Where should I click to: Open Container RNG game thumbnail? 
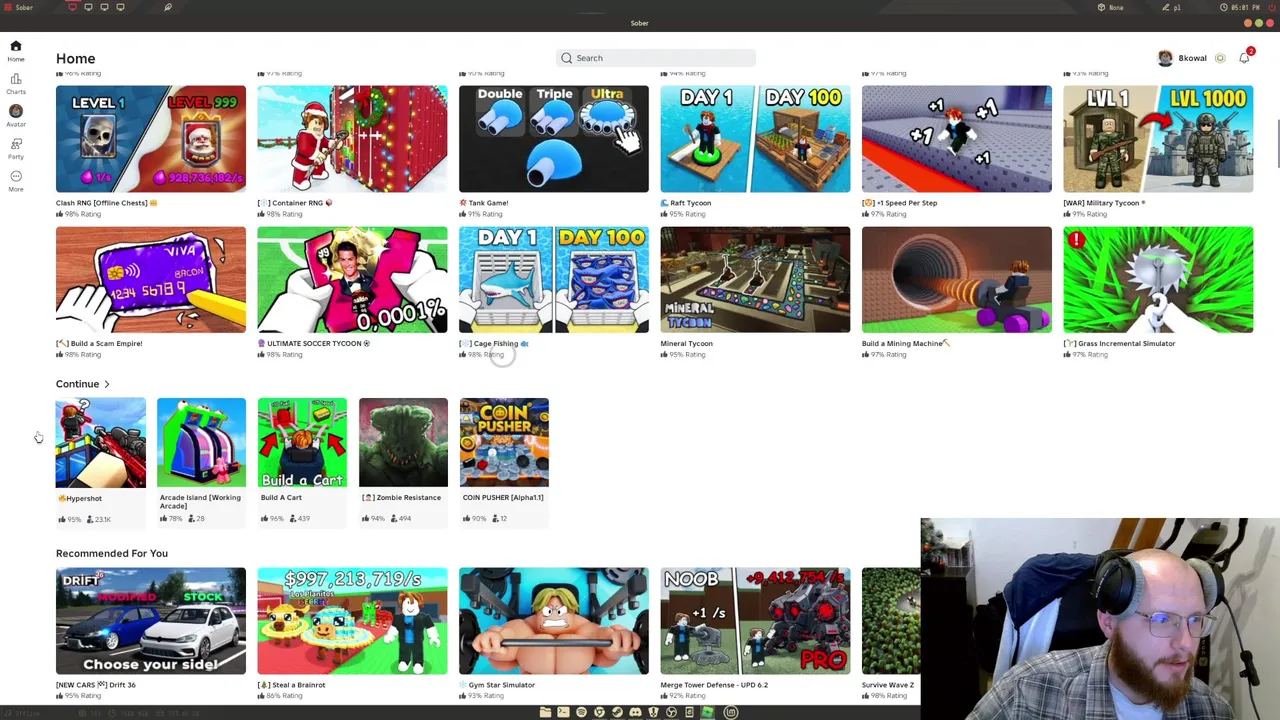(352, 139)
